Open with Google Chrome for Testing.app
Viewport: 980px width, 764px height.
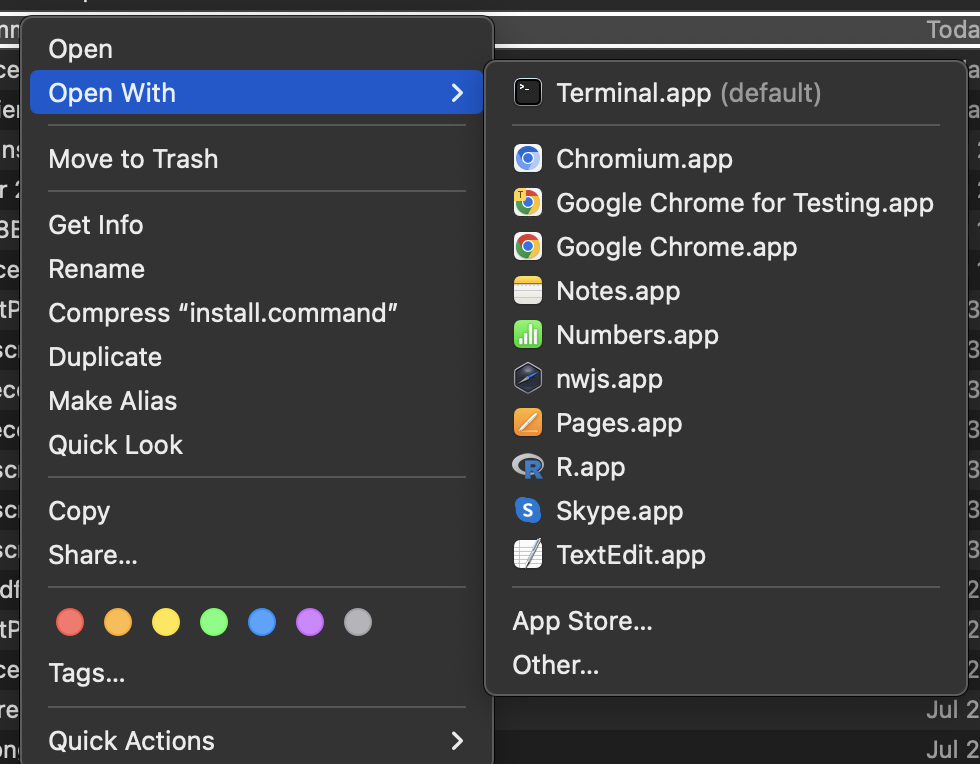726,203
